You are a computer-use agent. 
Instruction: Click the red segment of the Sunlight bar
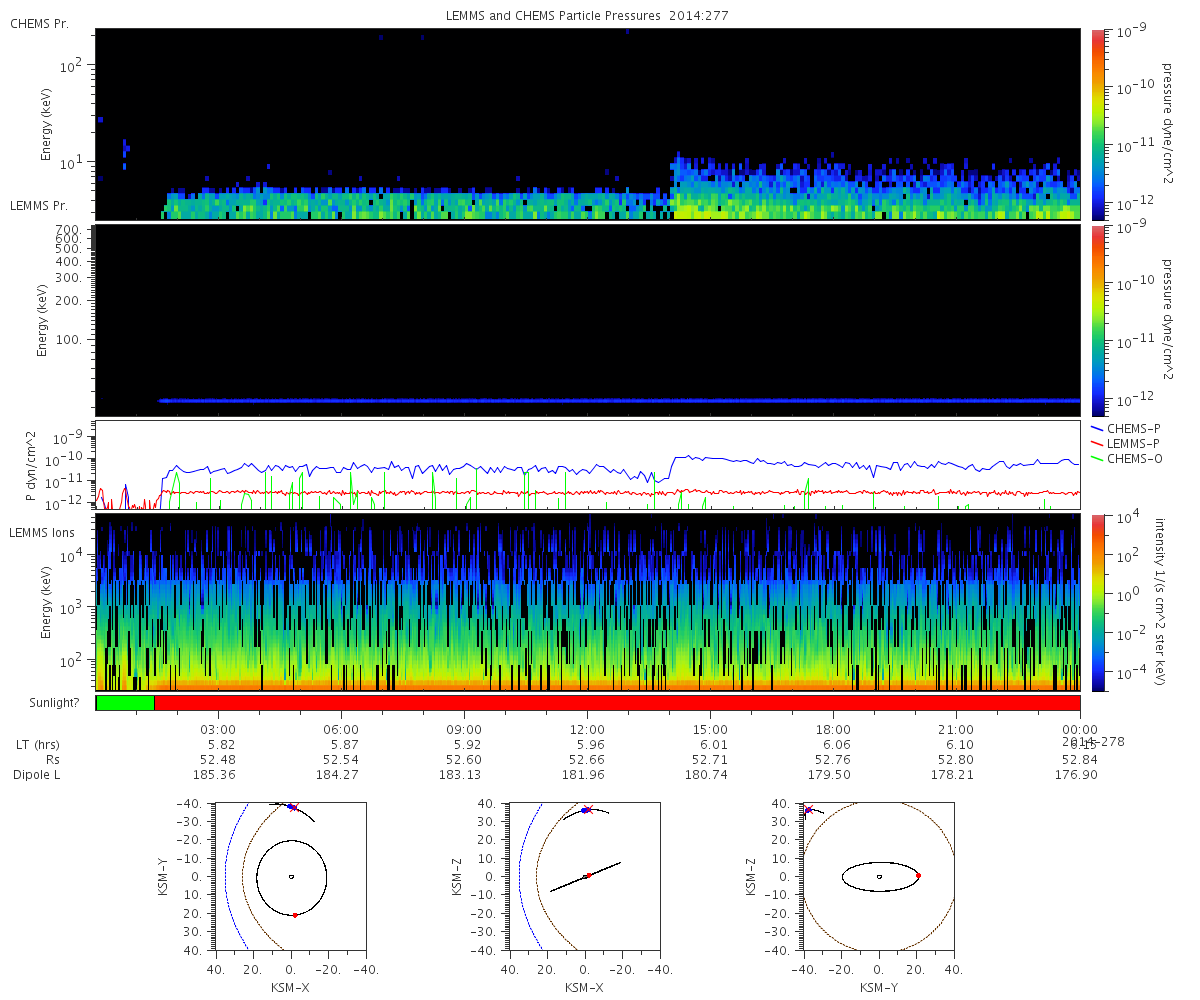(617, 703)
